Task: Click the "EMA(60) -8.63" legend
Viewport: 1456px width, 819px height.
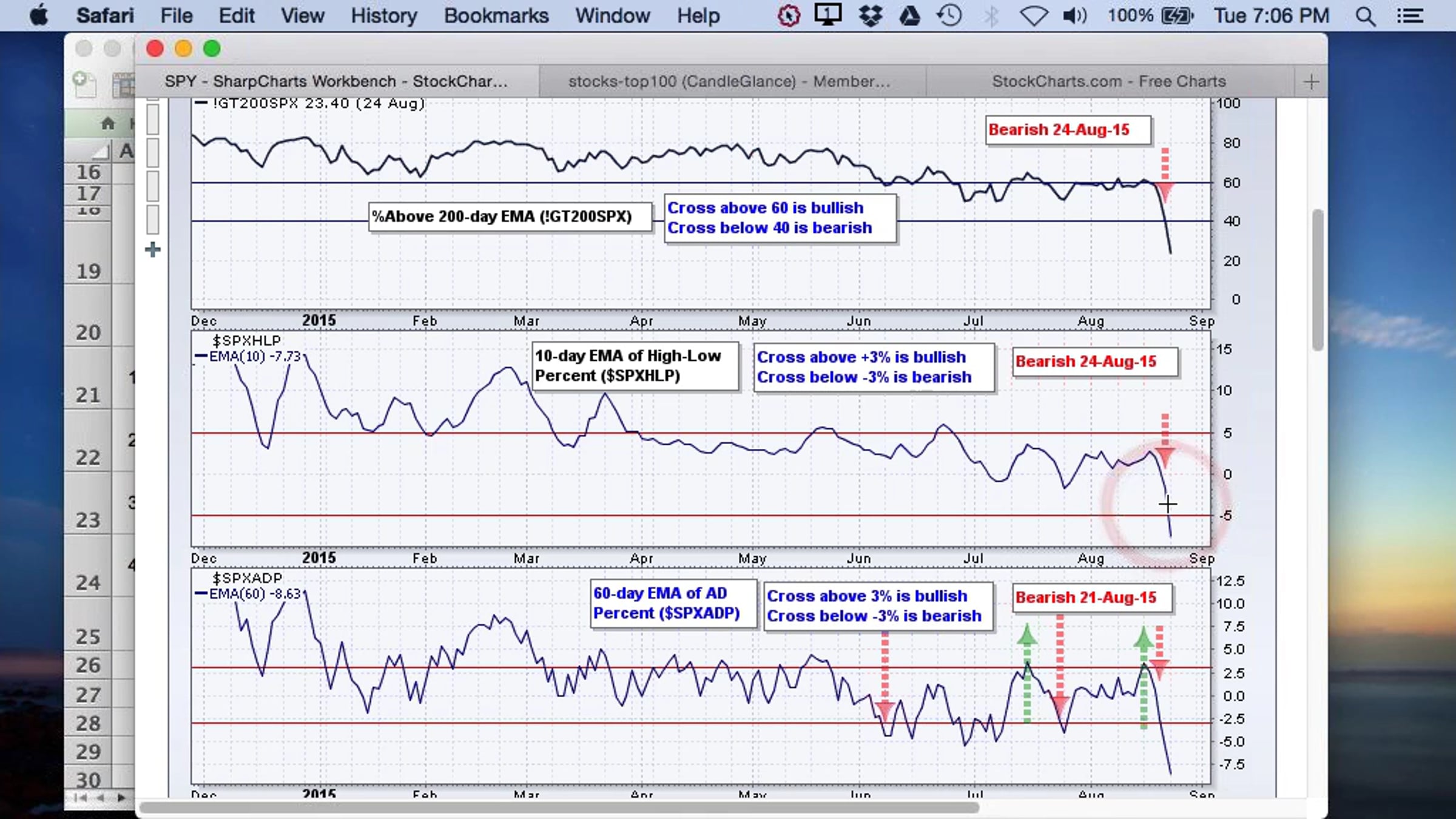Action: click(x=249, y=594)
